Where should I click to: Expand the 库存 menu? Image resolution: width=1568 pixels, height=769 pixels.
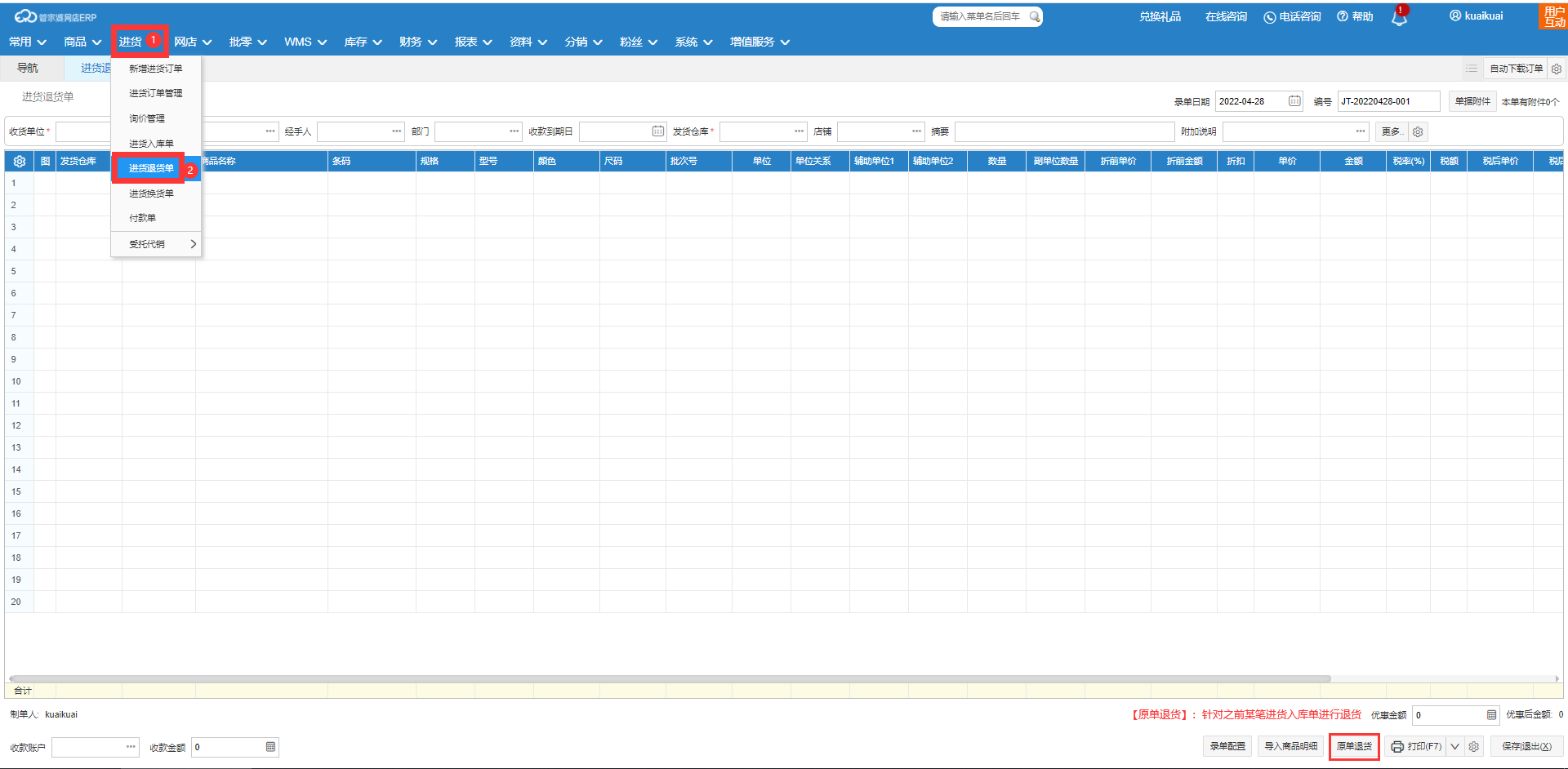[363, 42]
